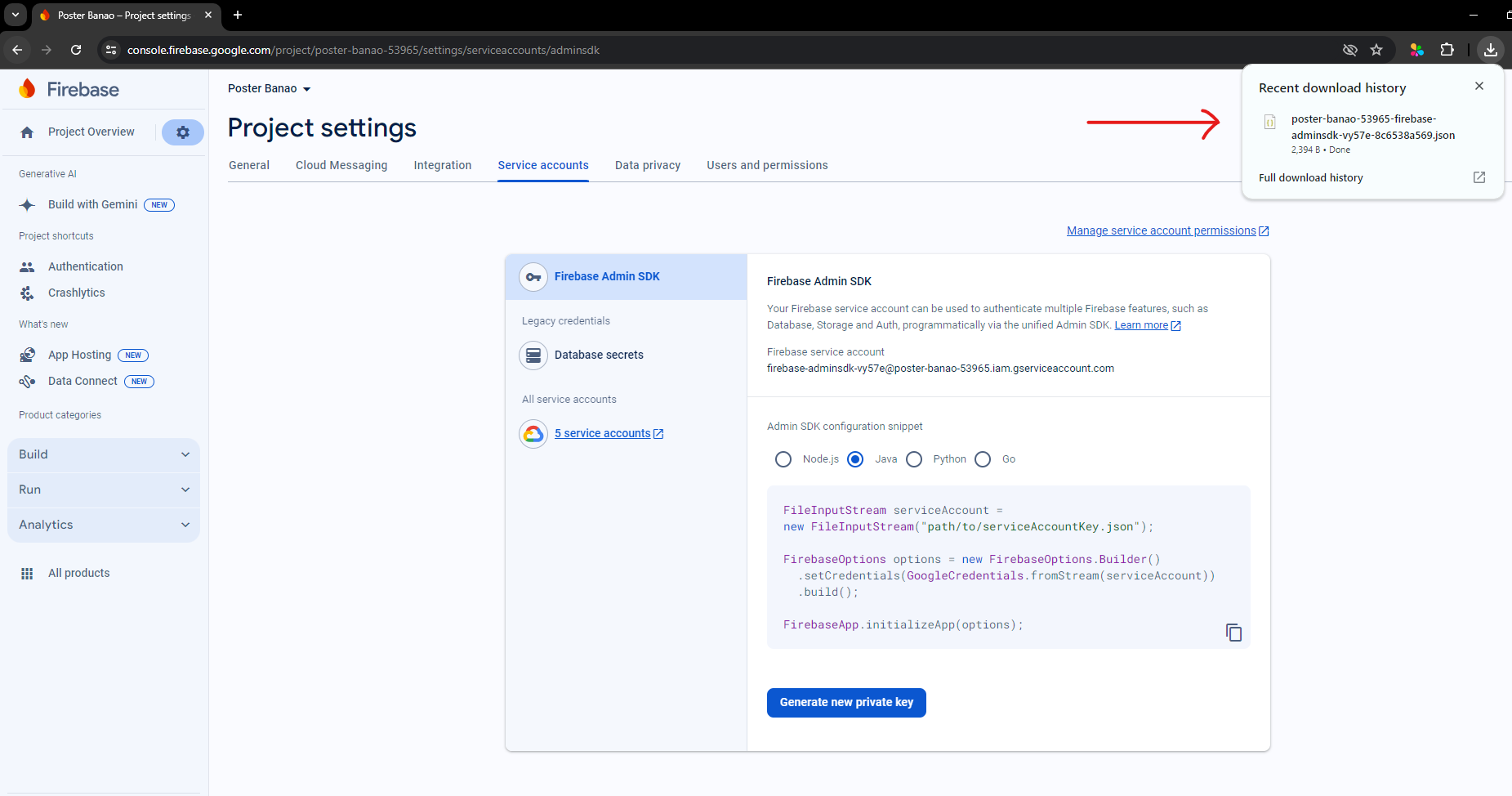Select the Java radio button

(855, 459)
